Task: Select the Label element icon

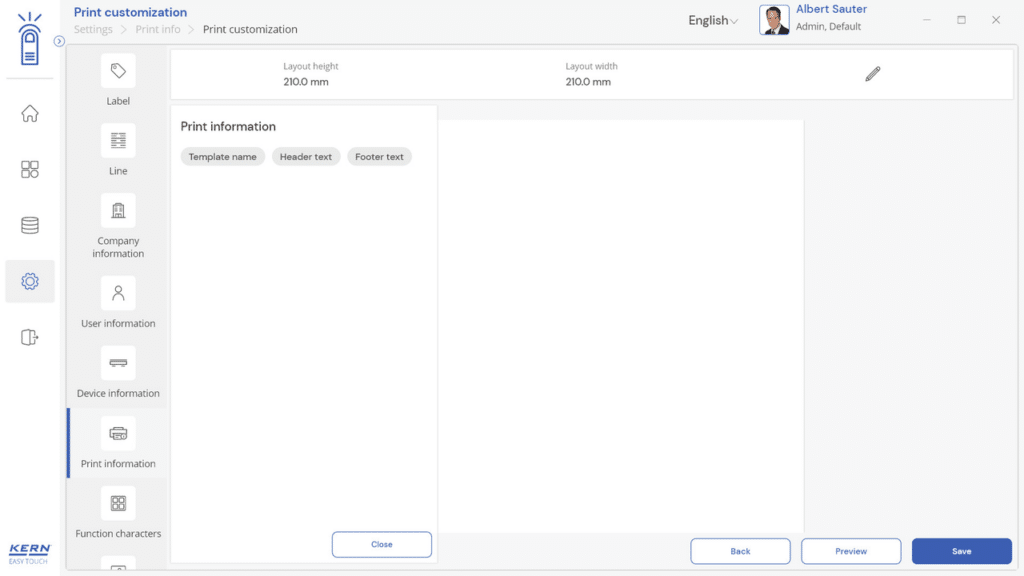Action: [118, 72]
